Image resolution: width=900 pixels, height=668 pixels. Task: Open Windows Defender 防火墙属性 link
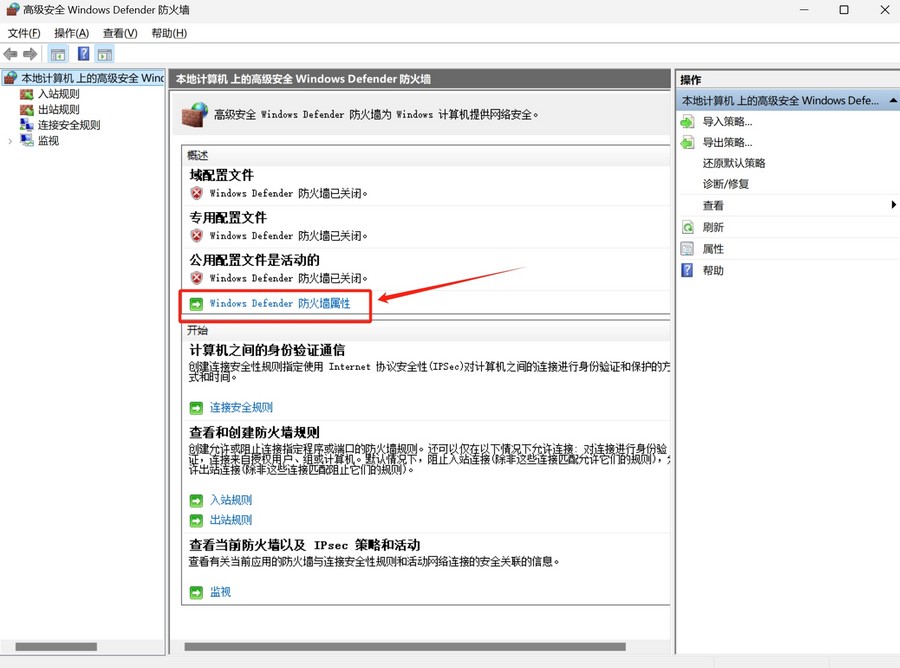point(280,304)
